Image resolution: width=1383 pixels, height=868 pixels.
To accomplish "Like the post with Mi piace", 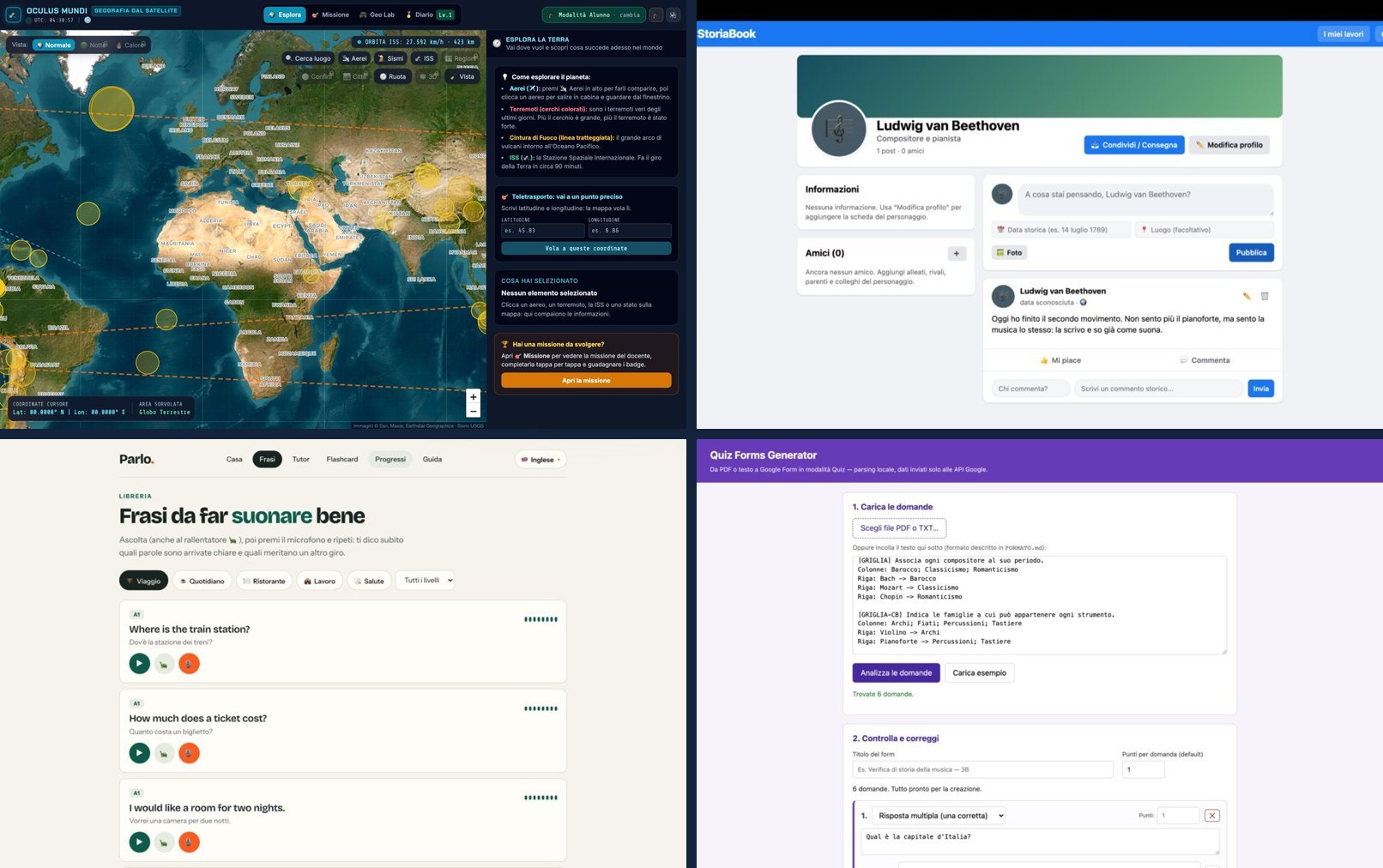I will (1060, 360).
